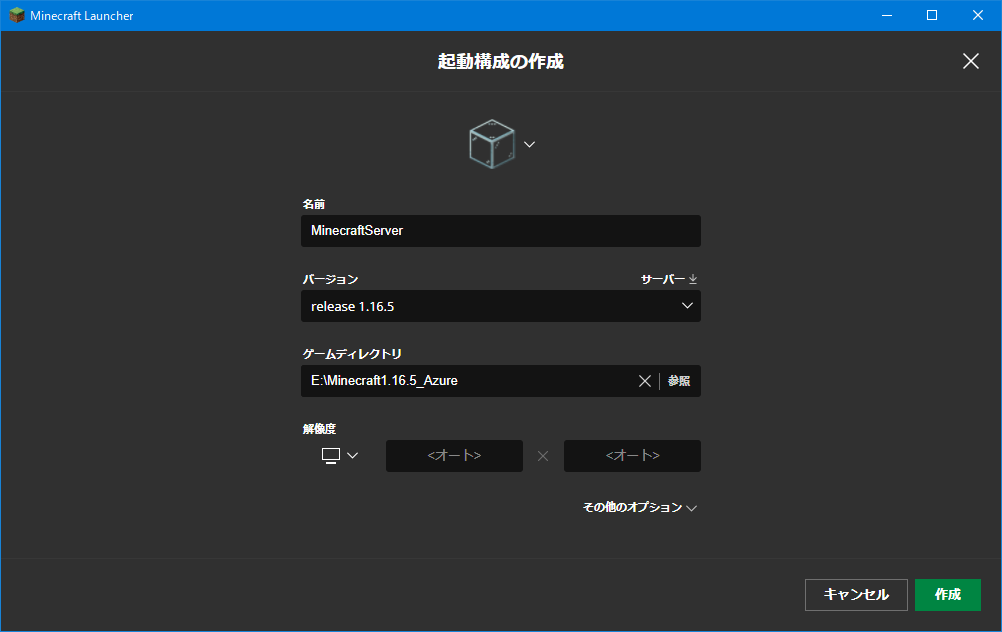Expand the profile icon chooser chevron
This screenshot has height=632, width=1002.
529,144
